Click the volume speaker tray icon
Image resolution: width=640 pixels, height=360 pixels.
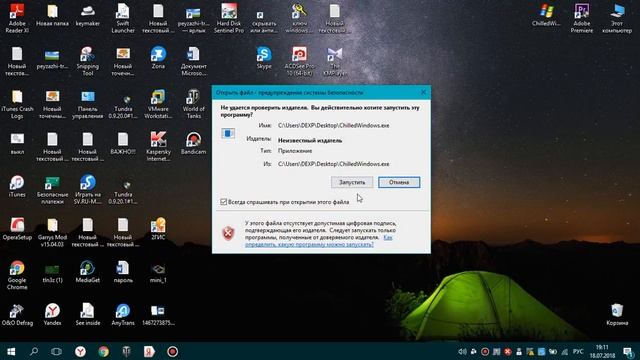(x=462, y=351)
